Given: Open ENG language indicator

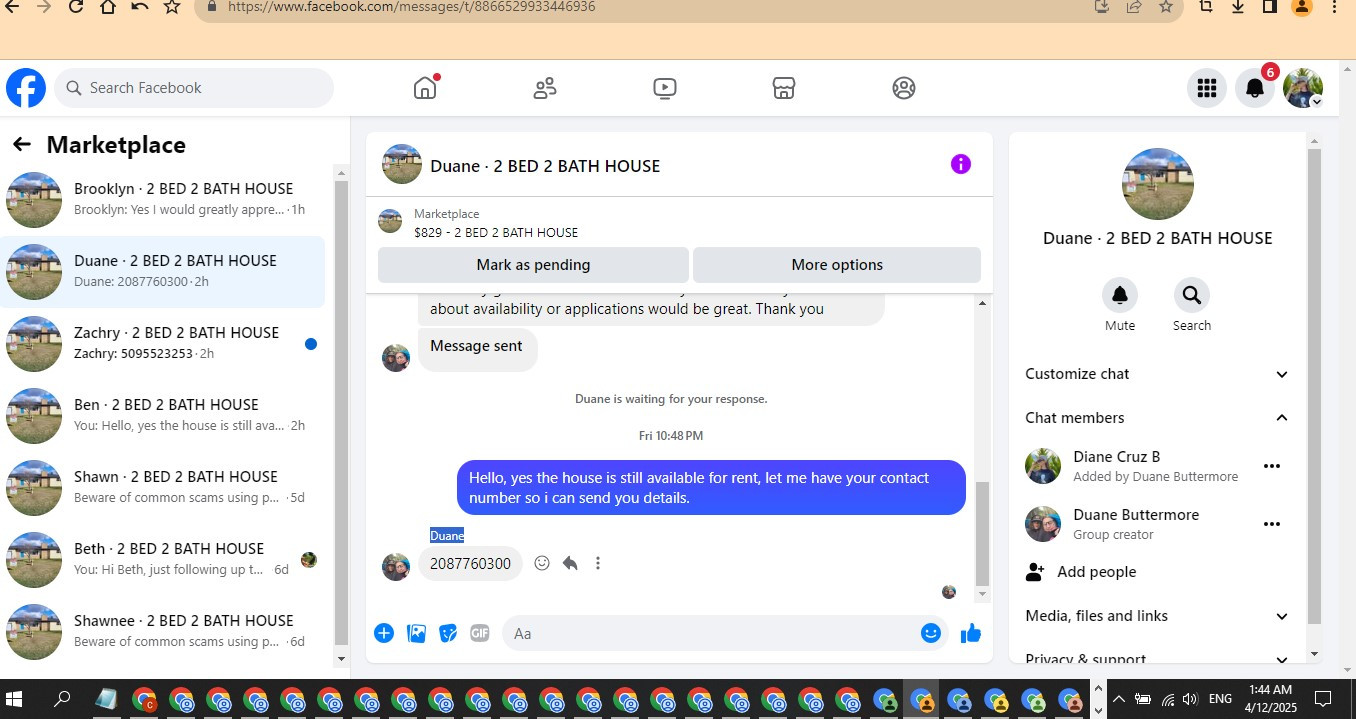Looking at the screenshot, I should (x=1220, y=699).
